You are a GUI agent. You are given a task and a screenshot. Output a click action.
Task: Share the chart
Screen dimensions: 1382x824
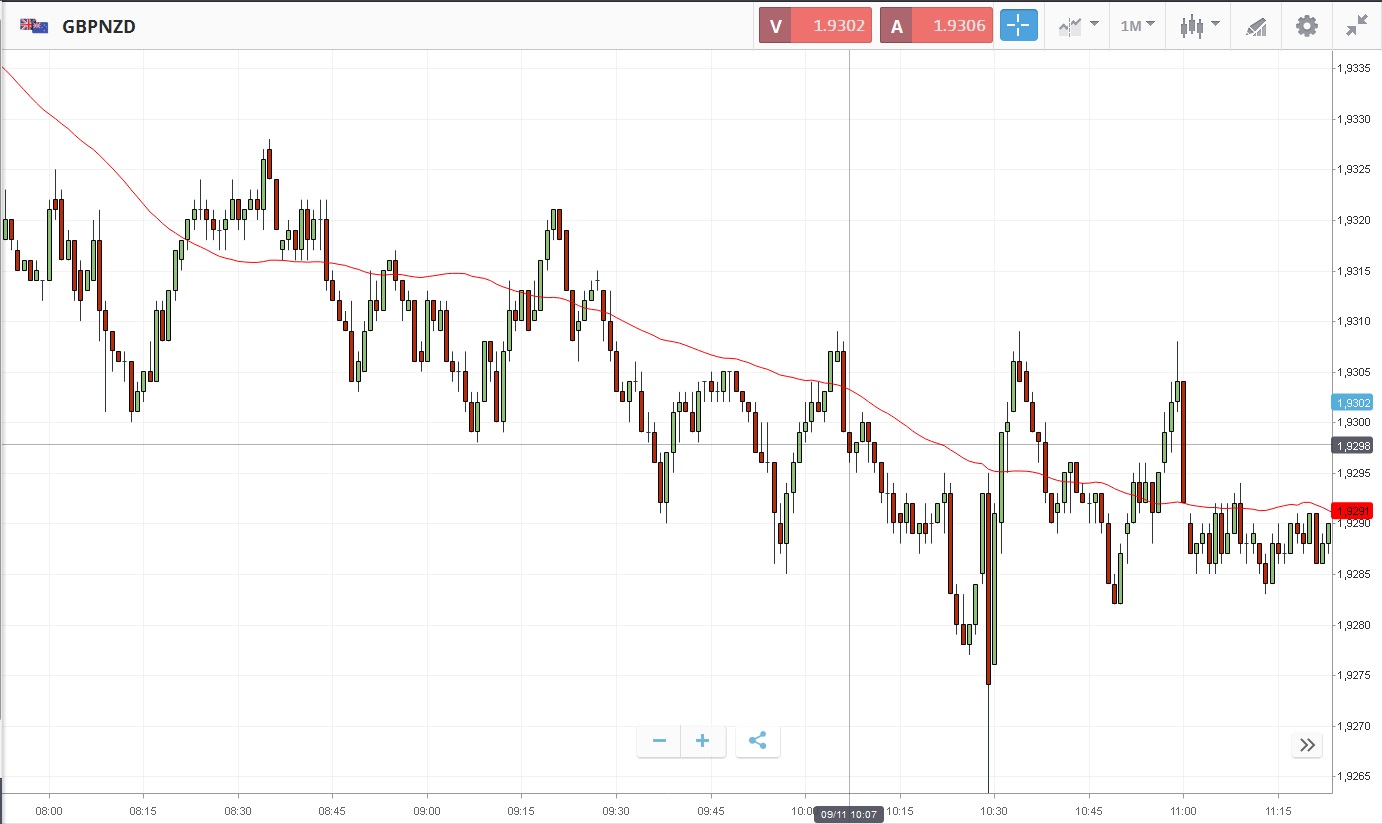(757, 741)
